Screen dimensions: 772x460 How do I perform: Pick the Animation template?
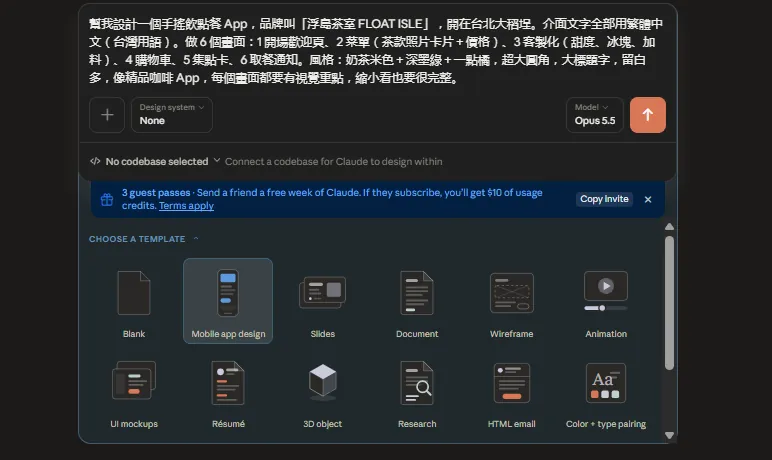coord(606,300)
